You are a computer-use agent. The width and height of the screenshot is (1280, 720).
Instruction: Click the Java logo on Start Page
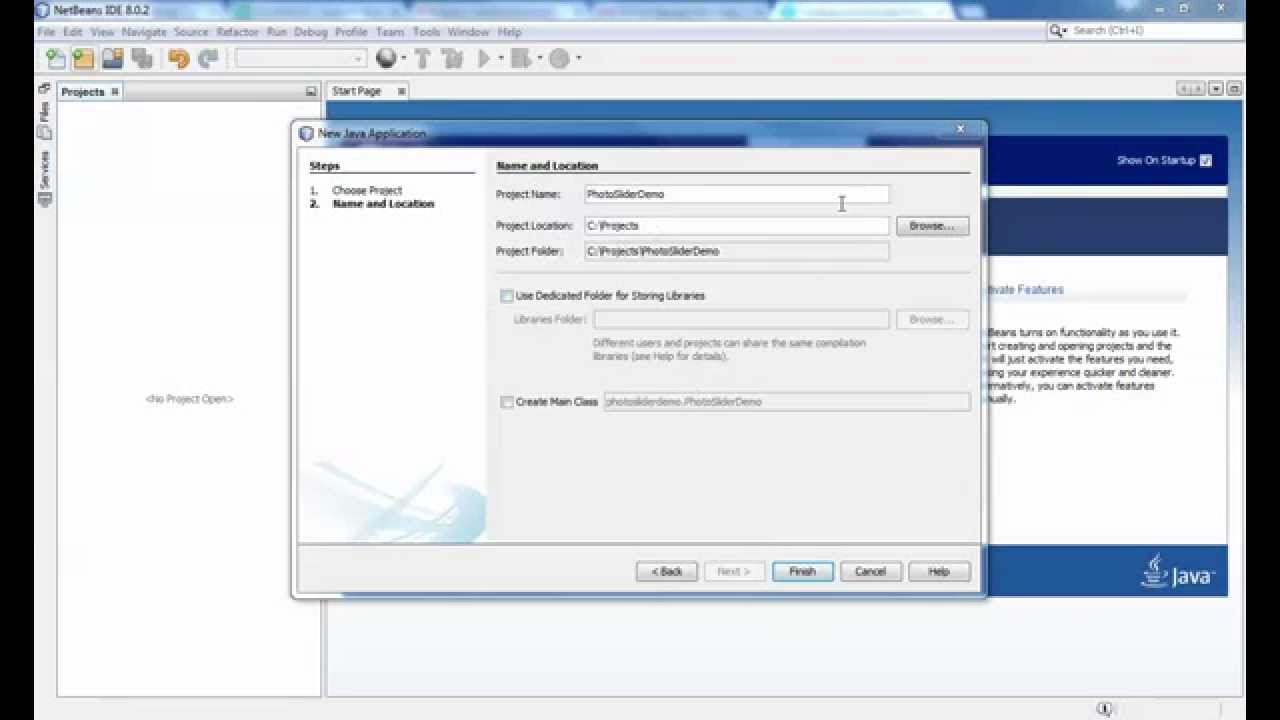click(1178, 571)
